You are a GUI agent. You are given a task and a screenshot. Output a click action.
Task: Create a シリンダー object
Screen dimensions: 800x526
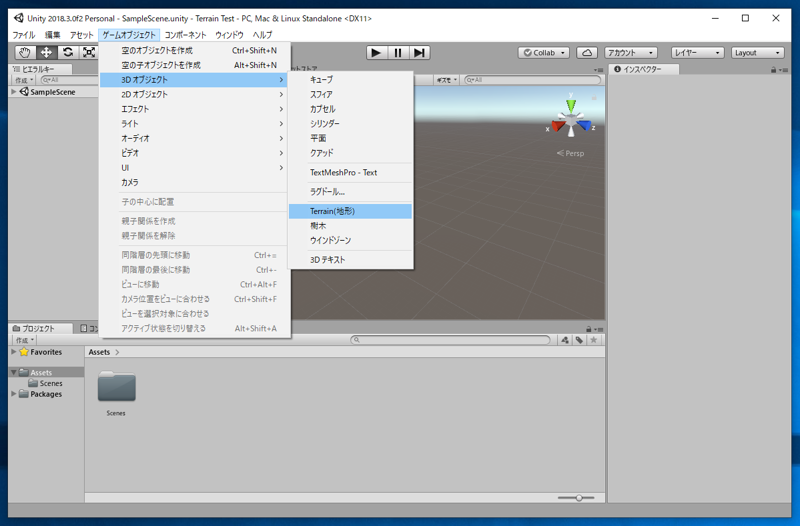click(x=351, y=124)
